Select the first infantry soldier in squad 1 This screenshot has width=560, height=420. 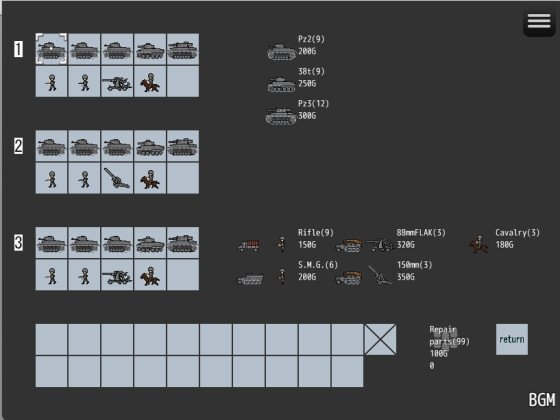click(x=51, y=81)
